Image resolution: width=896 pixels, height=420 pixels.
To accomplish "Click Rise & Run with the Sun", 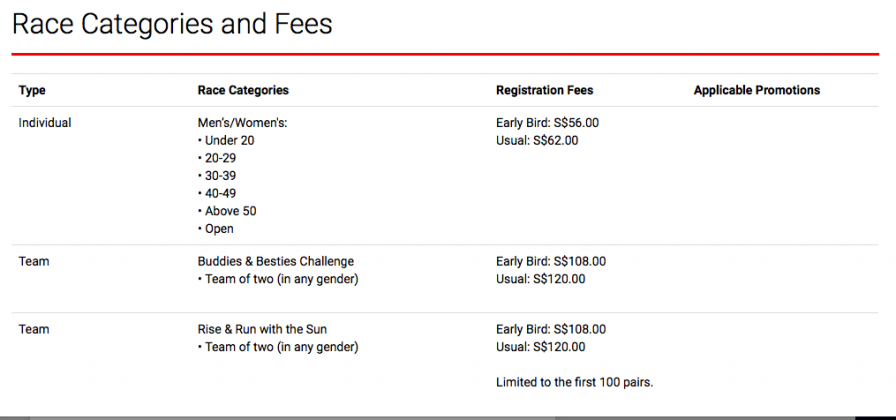I will point(262,330).
